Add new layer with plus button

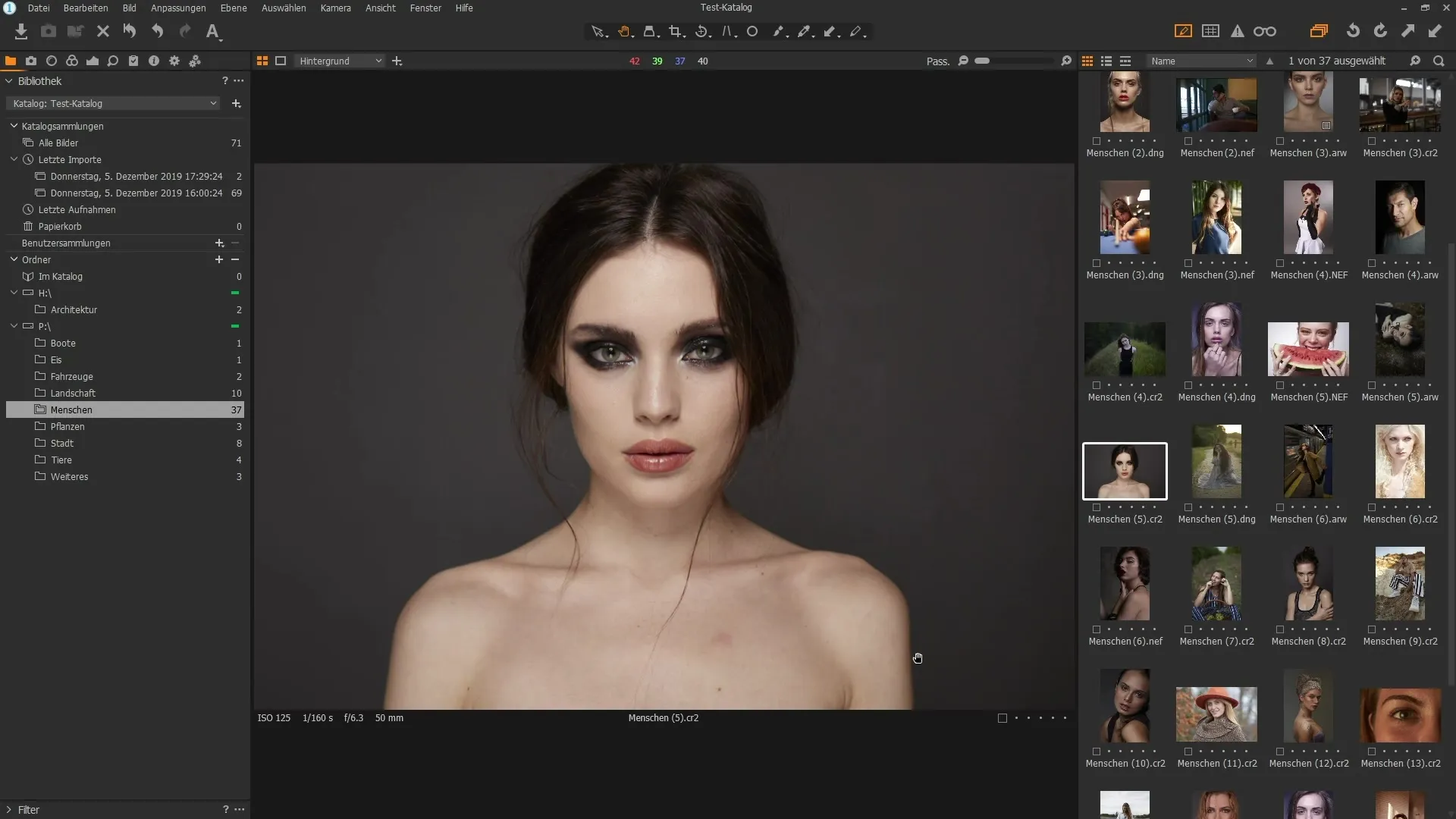tap(397, 61)
